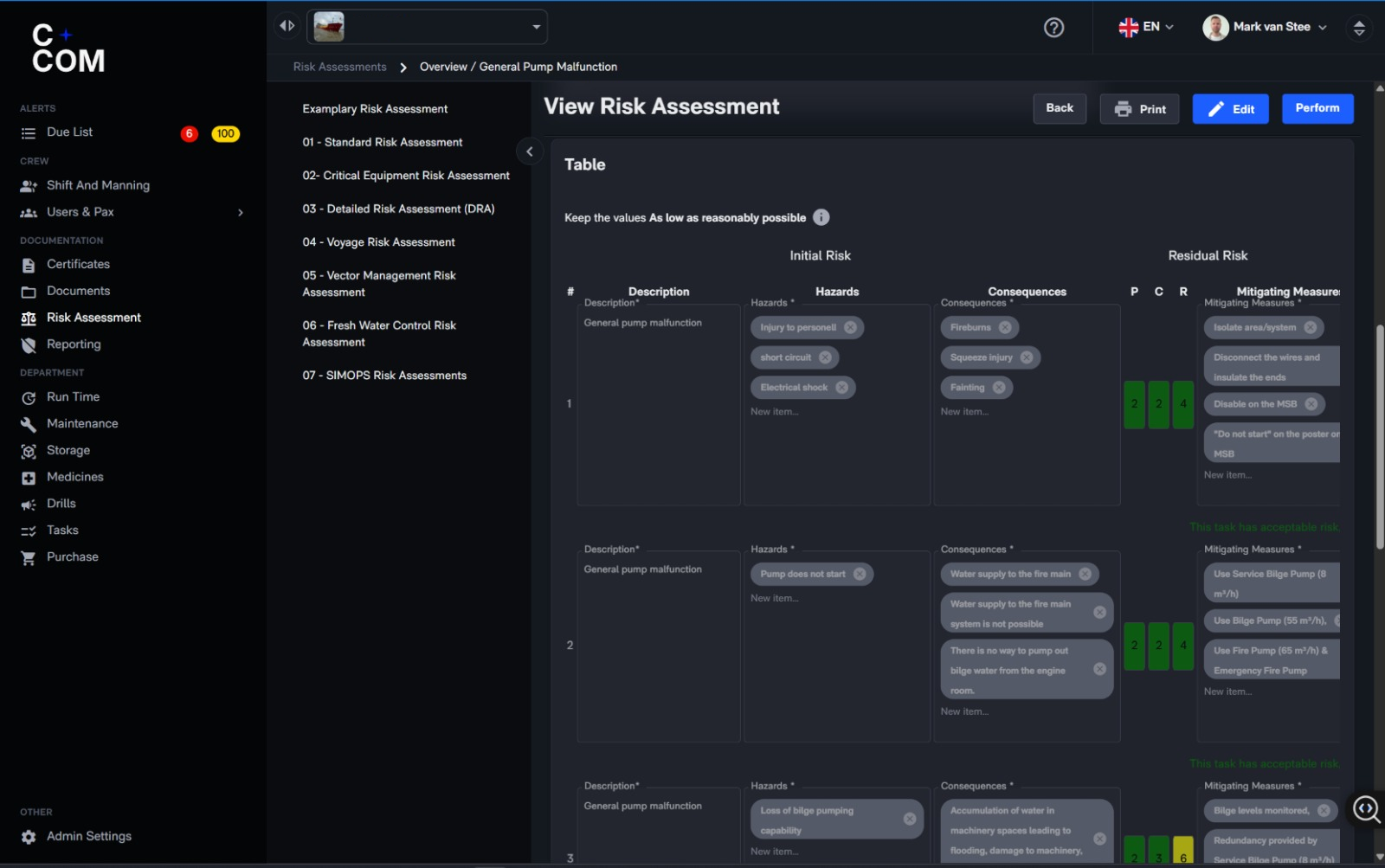
Task: Click the green R value cell in row 1
Action: (1183, 404)
